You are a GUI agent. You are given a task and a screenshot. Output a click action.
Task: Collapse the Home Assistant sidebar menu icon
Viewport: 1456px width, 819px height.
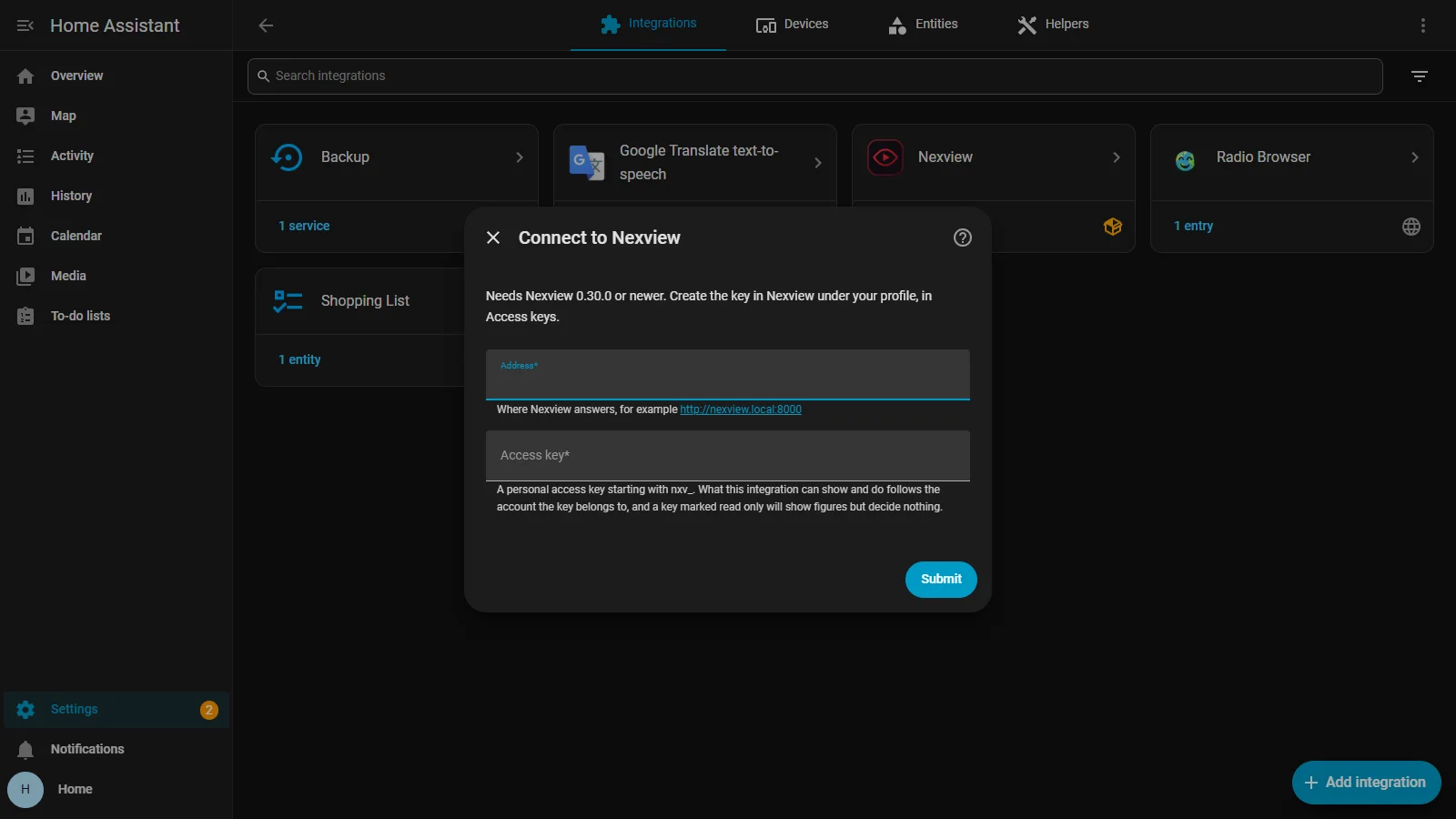25,25
